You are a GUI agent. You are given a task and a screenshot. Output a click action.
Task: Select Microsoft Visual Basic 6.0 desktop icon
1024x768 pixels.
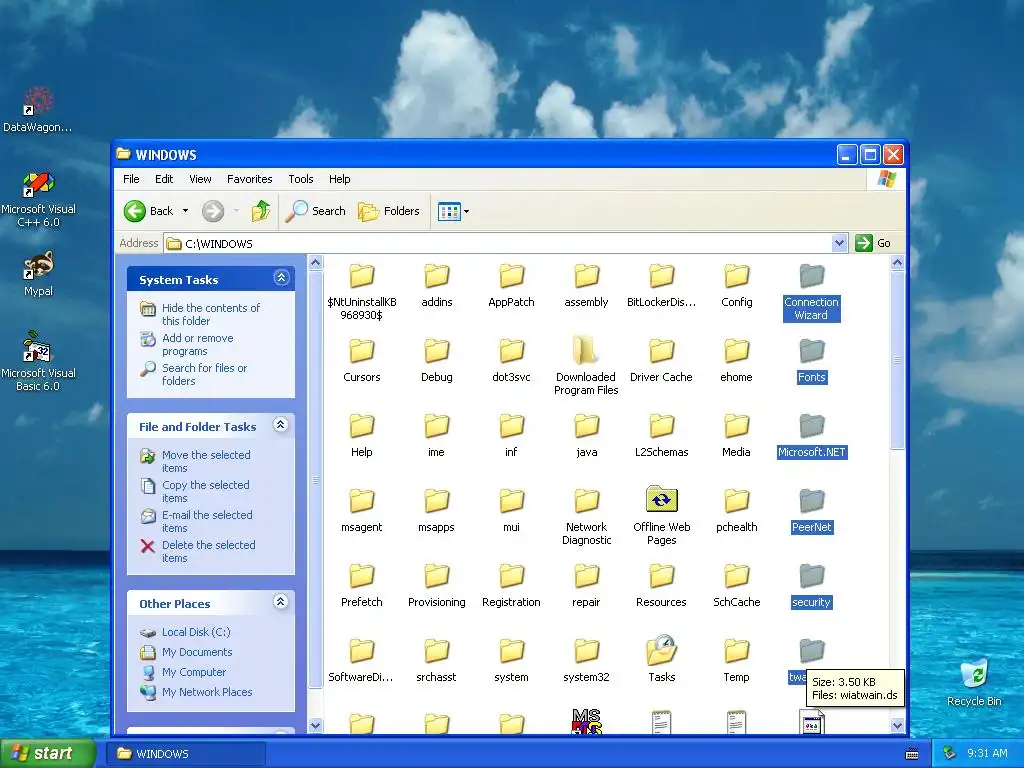coord(38,361)
